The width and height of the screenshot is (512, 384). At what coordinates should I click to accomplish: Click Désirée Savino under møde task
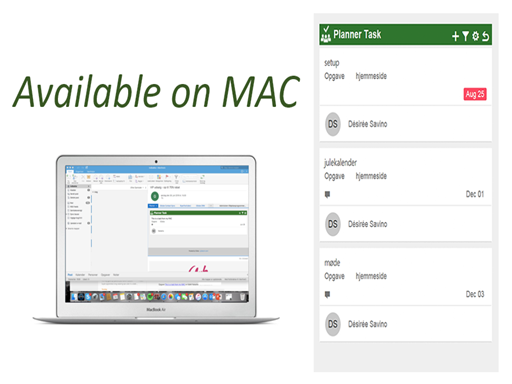[368, 324]
